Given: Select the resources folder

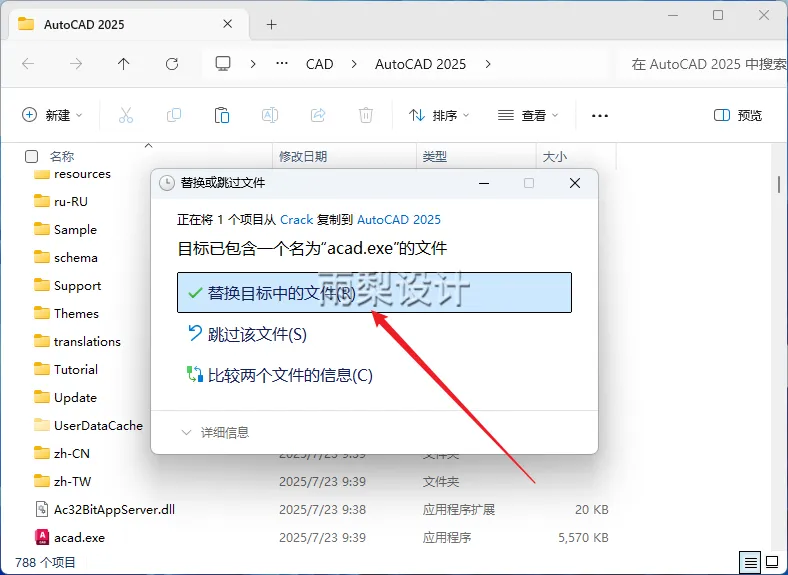Looking at the screenshot, I should 82,174.
